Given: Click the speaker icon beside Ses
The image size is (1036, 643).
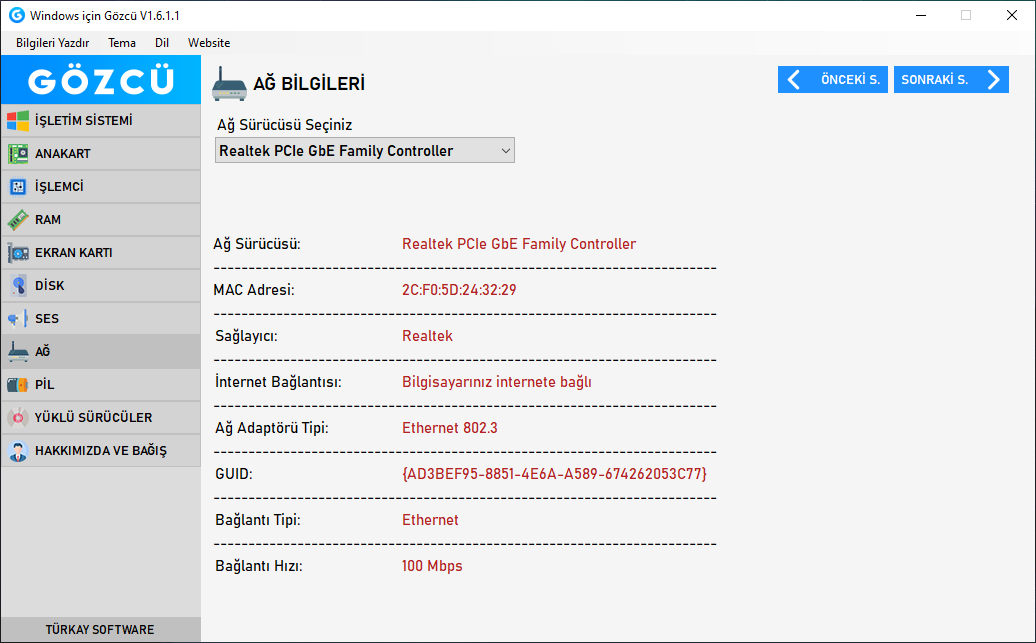Looking at the screenshot, I should click(18, 319).
